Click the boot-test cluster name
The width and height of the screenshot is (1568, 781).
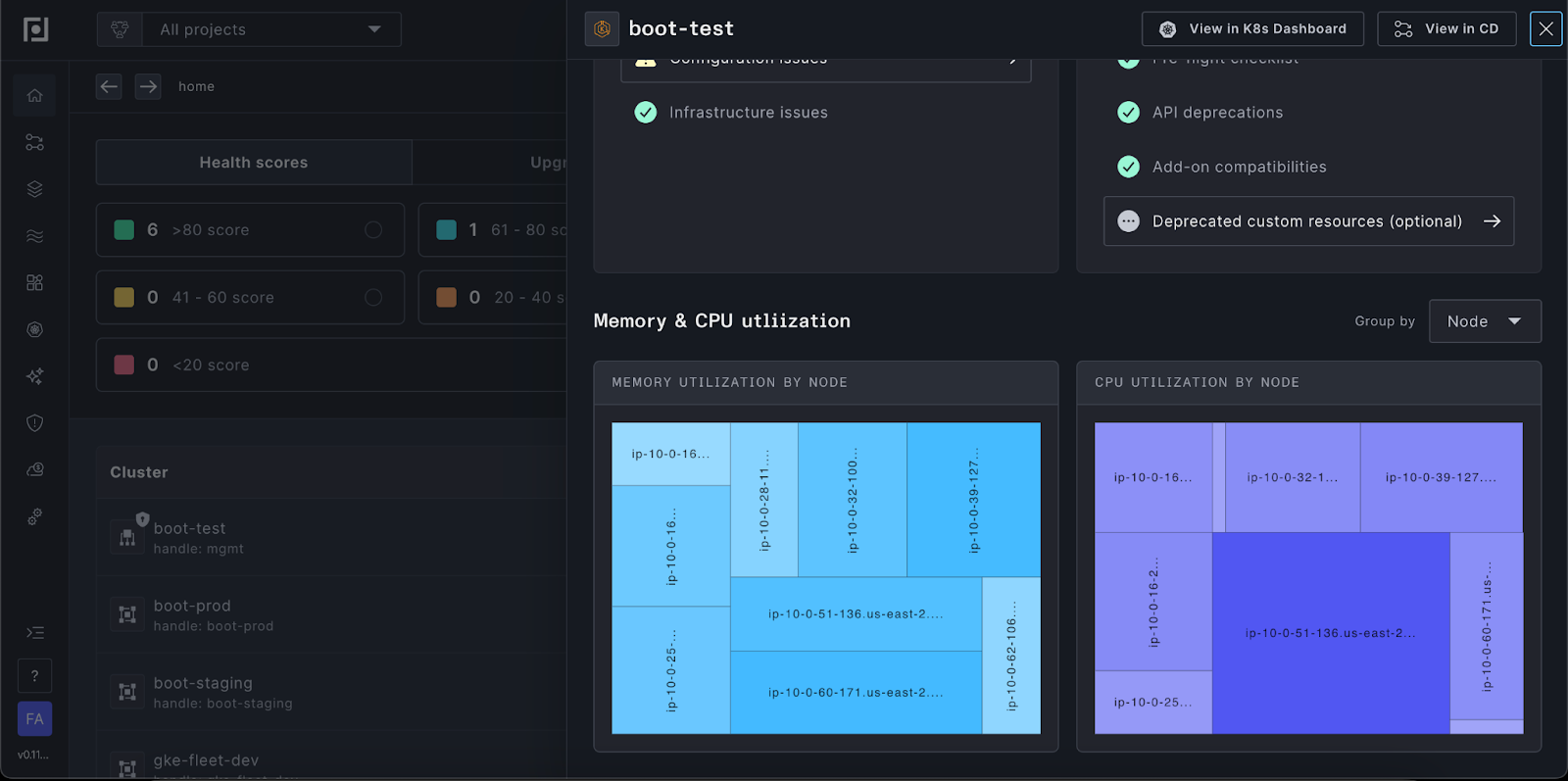[x=189, y=528]
